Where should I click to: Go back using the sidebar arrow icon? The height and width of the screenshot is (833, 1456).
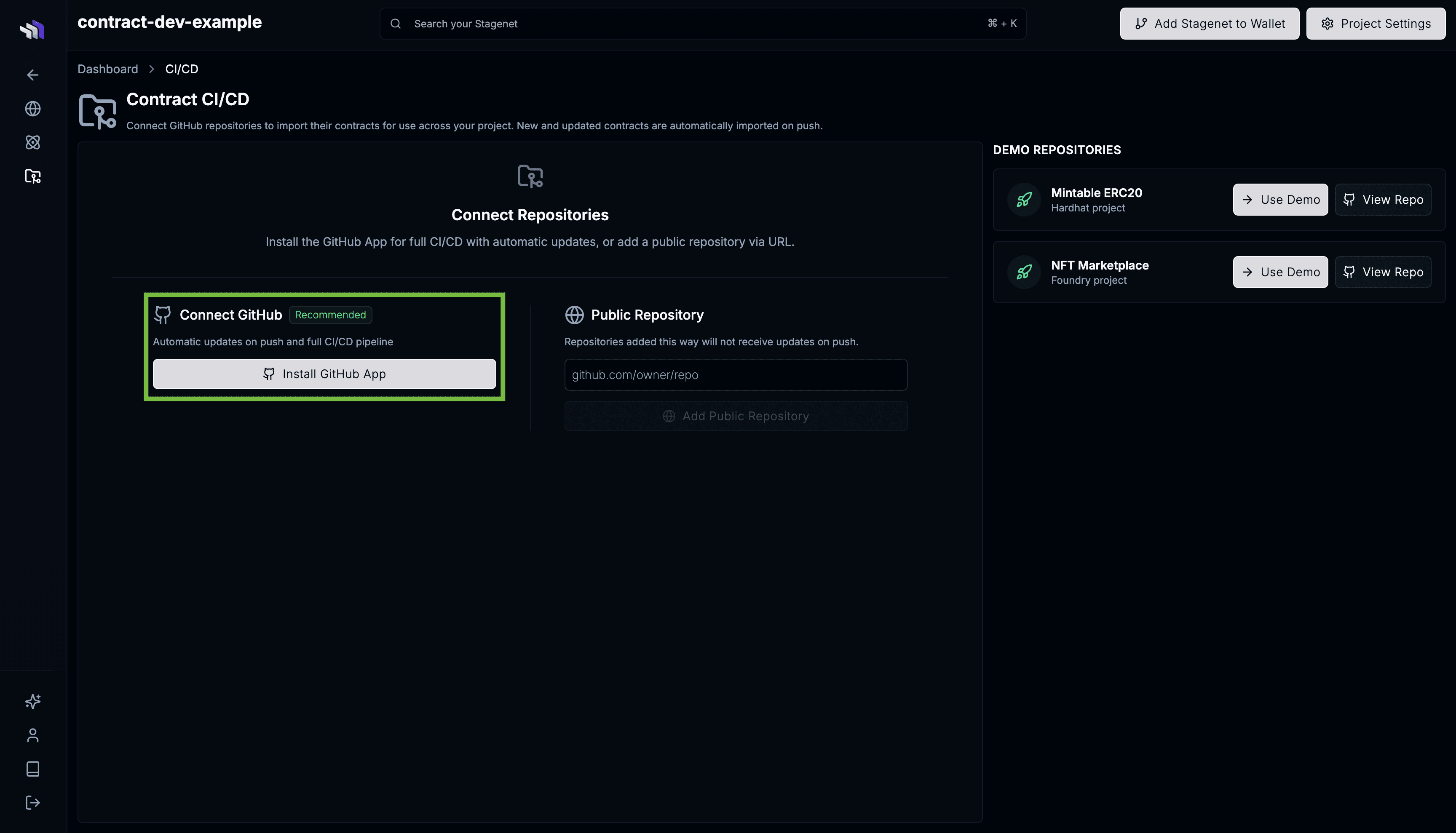(x=32, y=75)
